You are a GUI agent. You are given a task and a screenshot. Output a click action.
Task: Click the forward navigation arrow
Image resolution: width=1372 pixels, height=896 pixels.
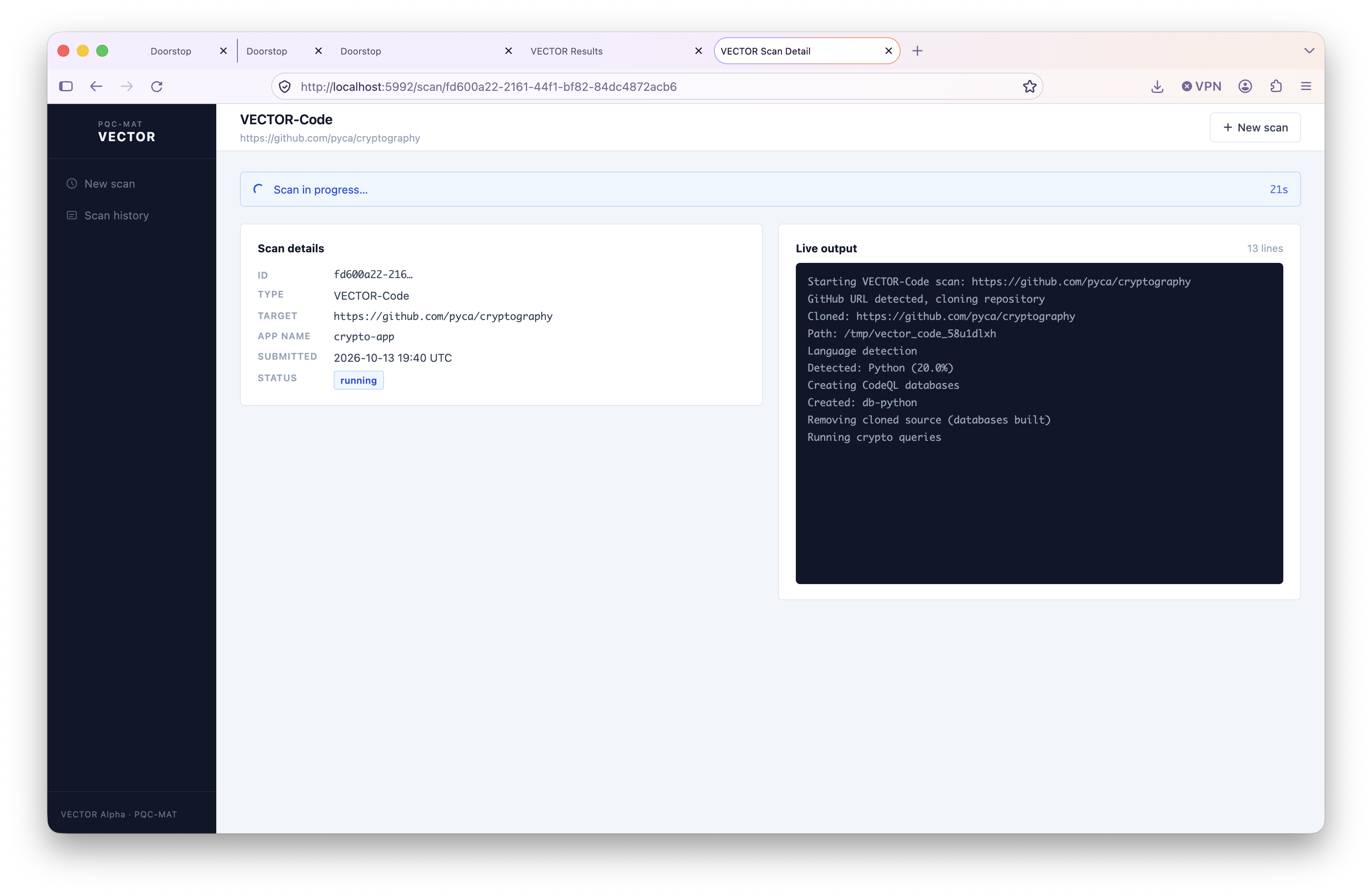[127, 87]
